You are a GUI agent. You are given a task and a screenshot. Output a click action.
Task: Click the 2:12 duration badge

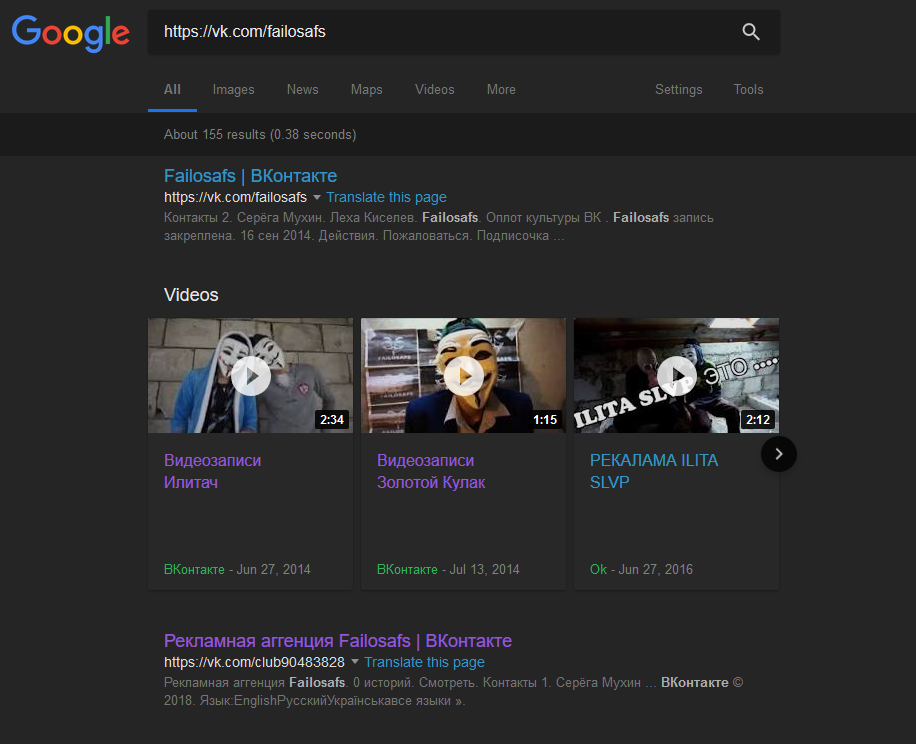(x=758, y=419)
